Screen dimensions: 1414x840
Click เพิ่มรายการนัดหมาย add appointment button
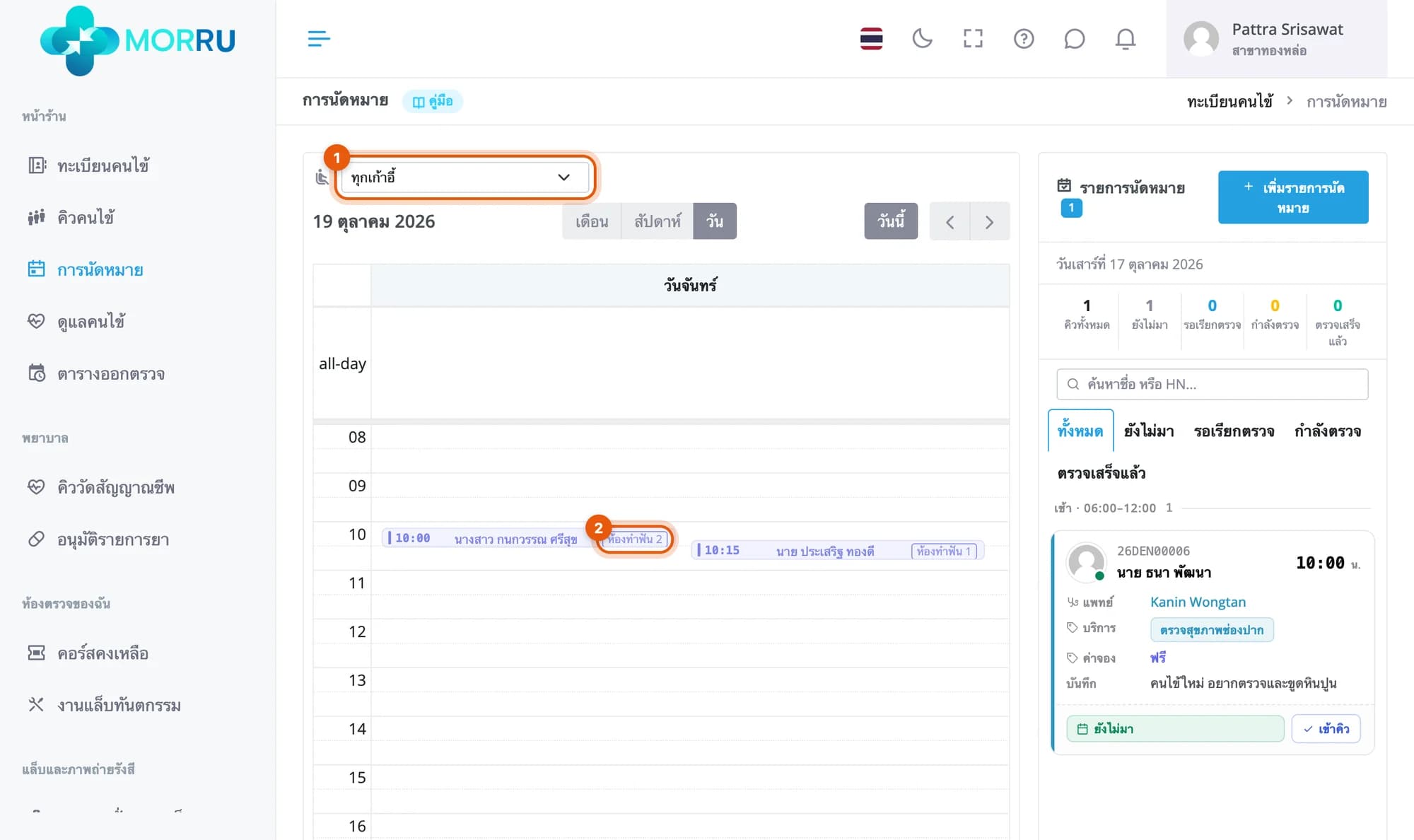[x=1293, y=197]
